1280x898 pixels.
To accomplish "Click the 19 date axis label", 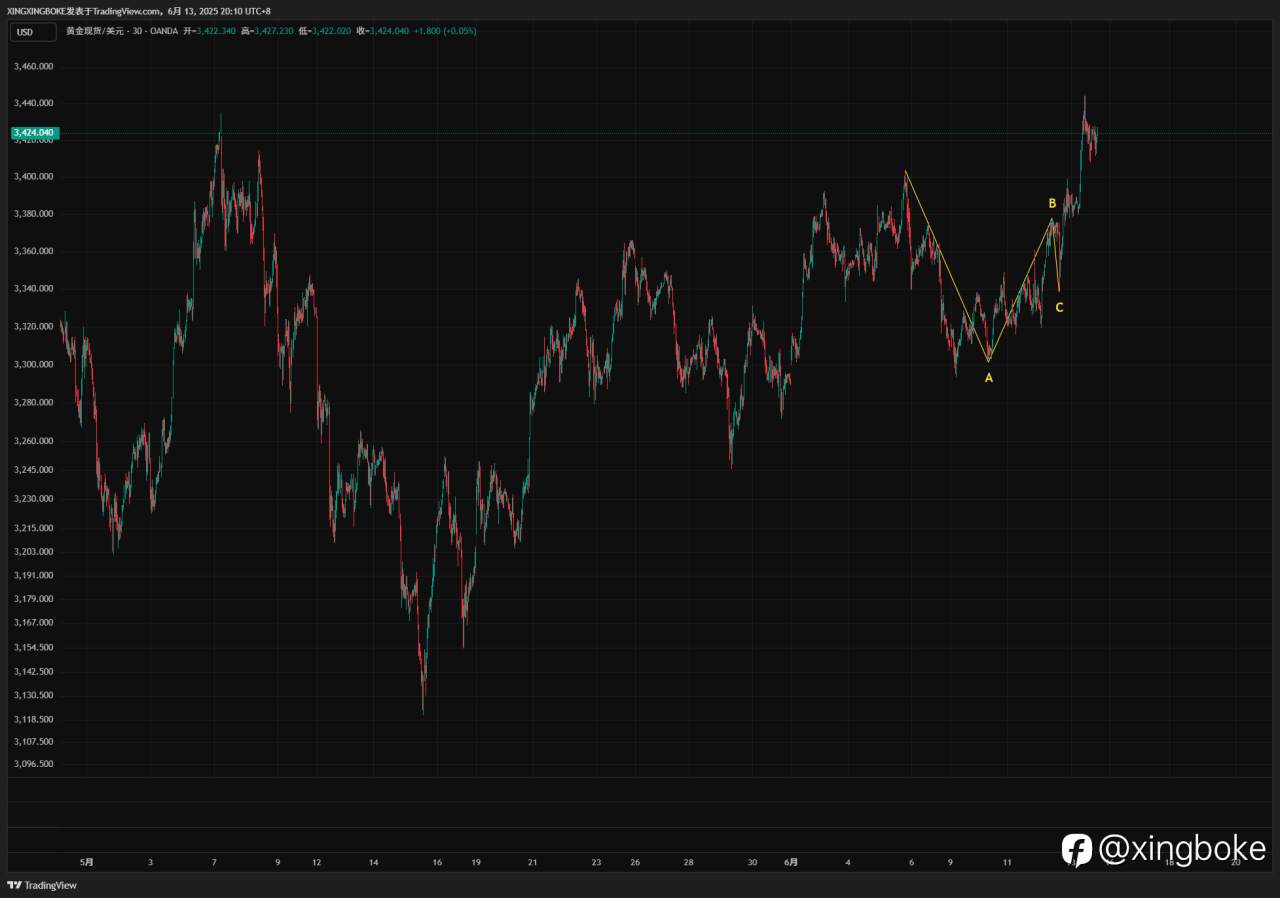I will tap(476, 862).
